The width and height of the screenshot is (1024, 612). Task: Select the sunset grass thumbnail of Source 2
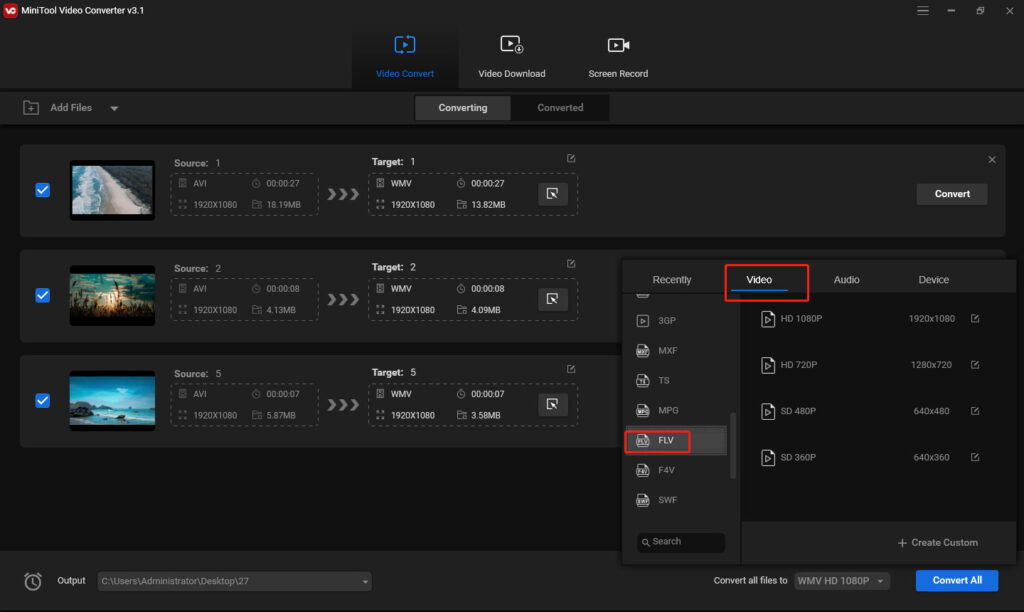tap(112, 295)
